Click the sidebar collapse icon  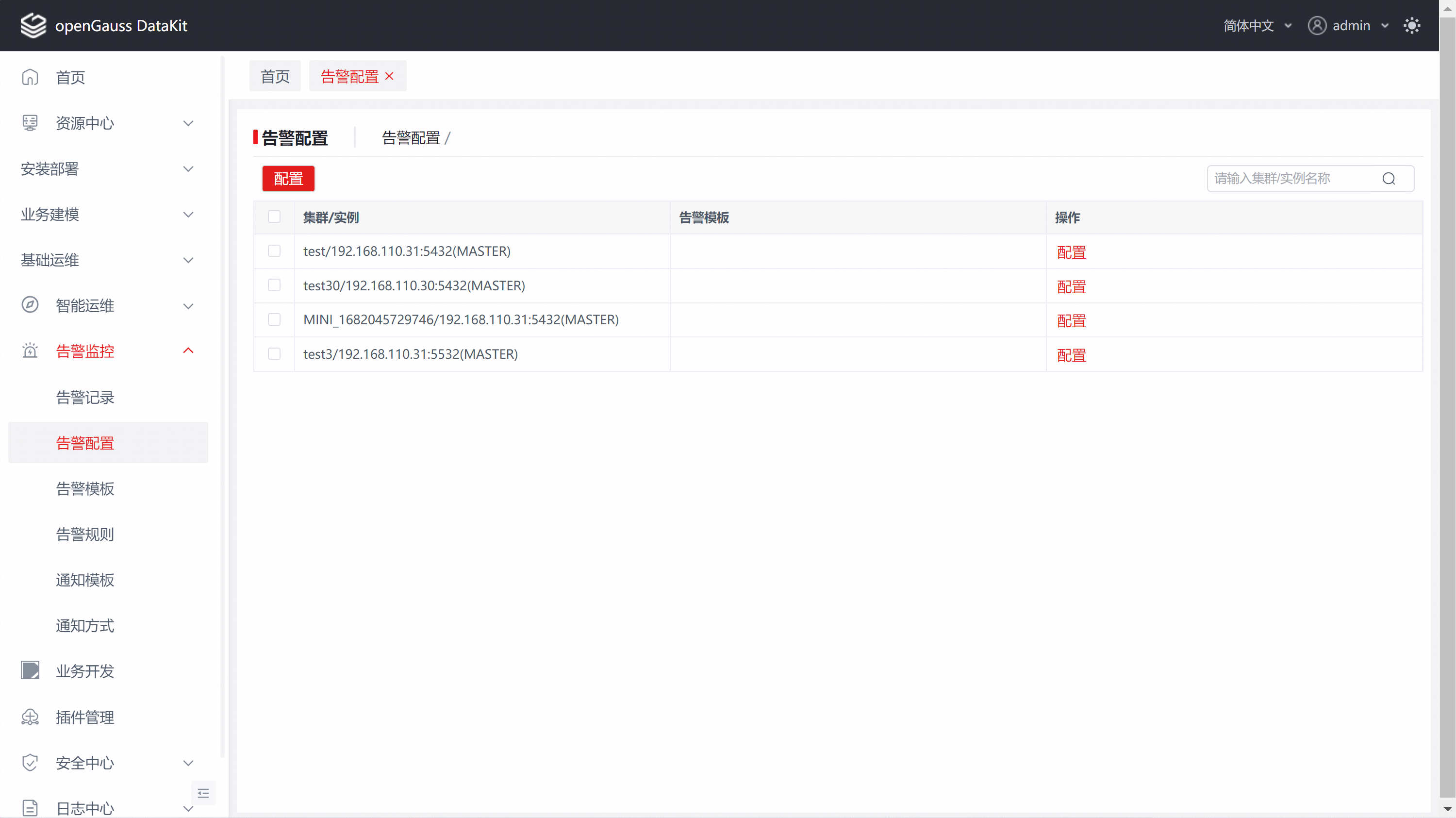coord(203,793)
